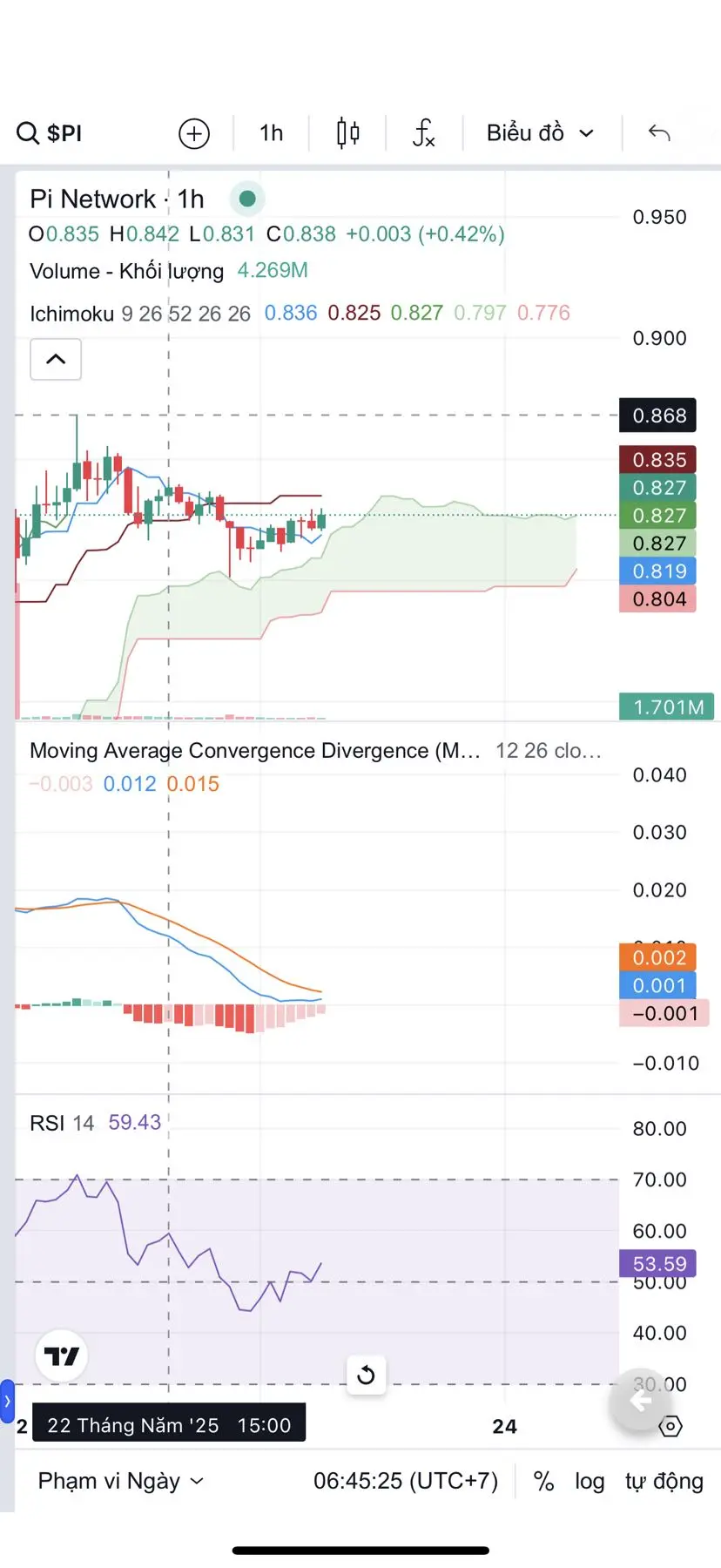This screenshot has height=1568, width=721.
Task: Select the Pi Network 1h title
Action: pyautogui.click(x=117, y=199)
